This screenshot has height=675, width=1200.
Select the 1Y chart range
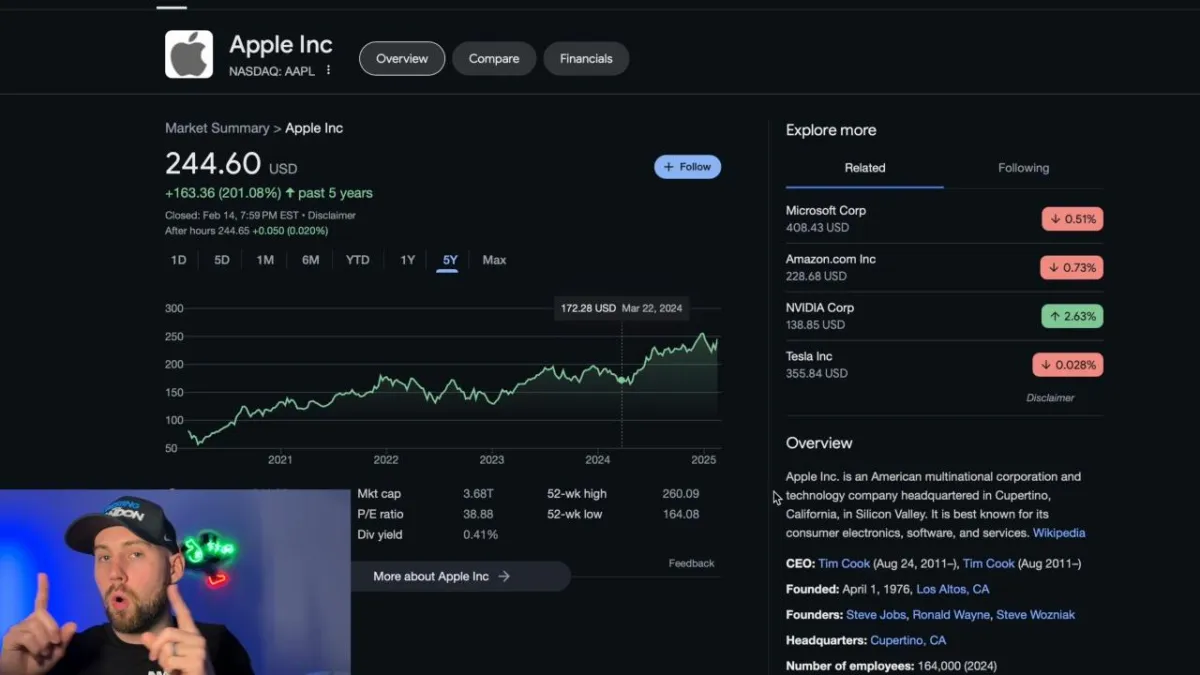(x=408, y=260)
